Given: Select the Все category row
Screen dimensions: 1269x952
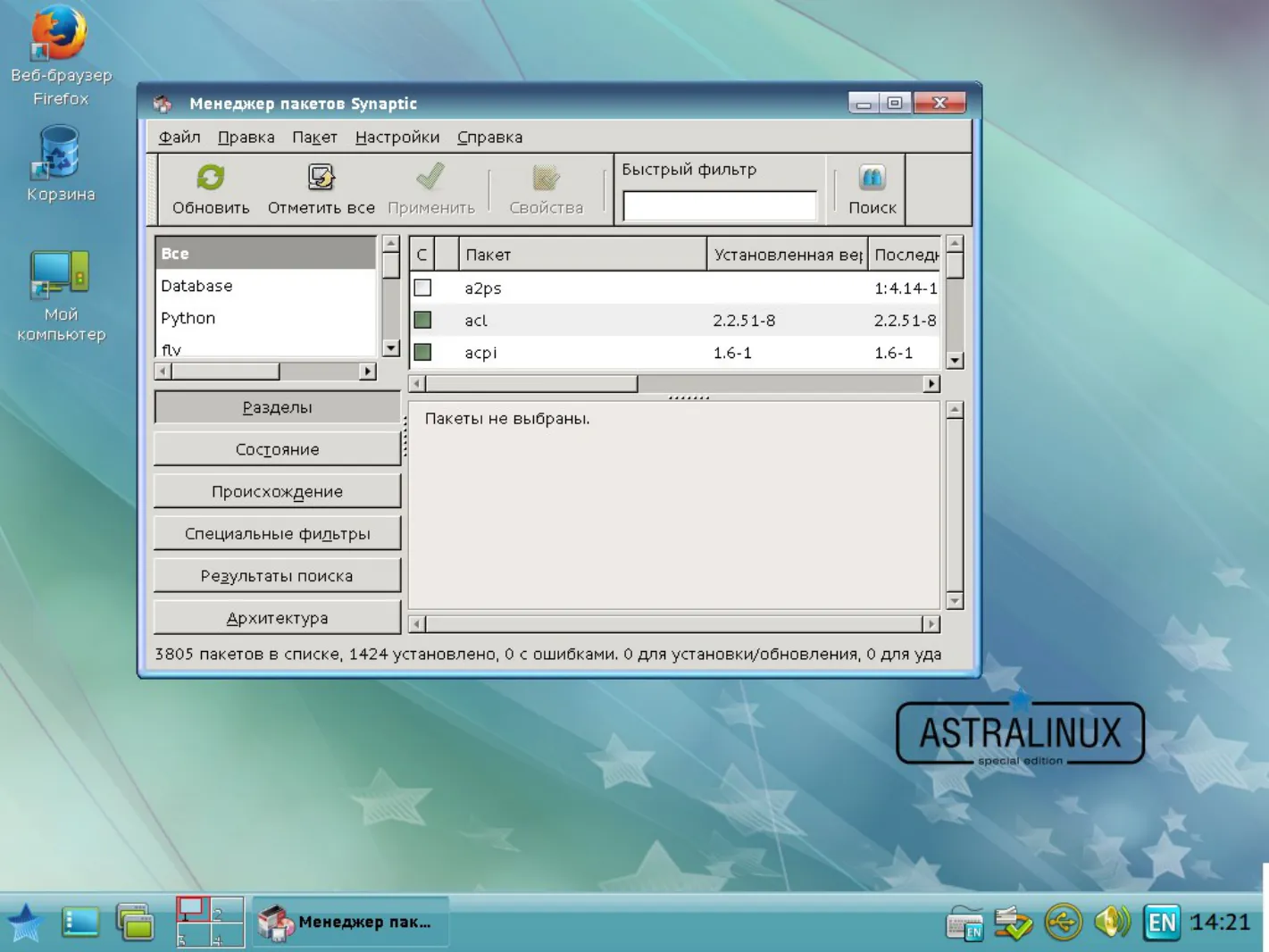Looking at the screenshot, I should click(266, 254).
